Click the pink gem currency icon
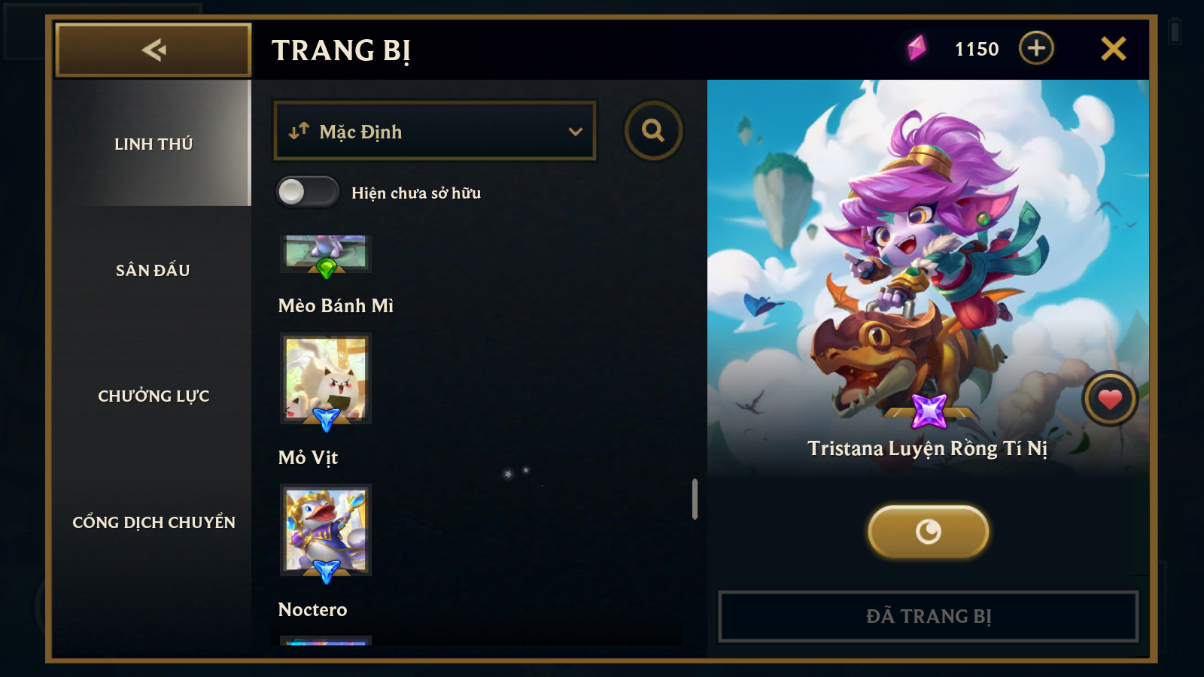Viewport: 1204px width, 677px height. coord(916,48)
